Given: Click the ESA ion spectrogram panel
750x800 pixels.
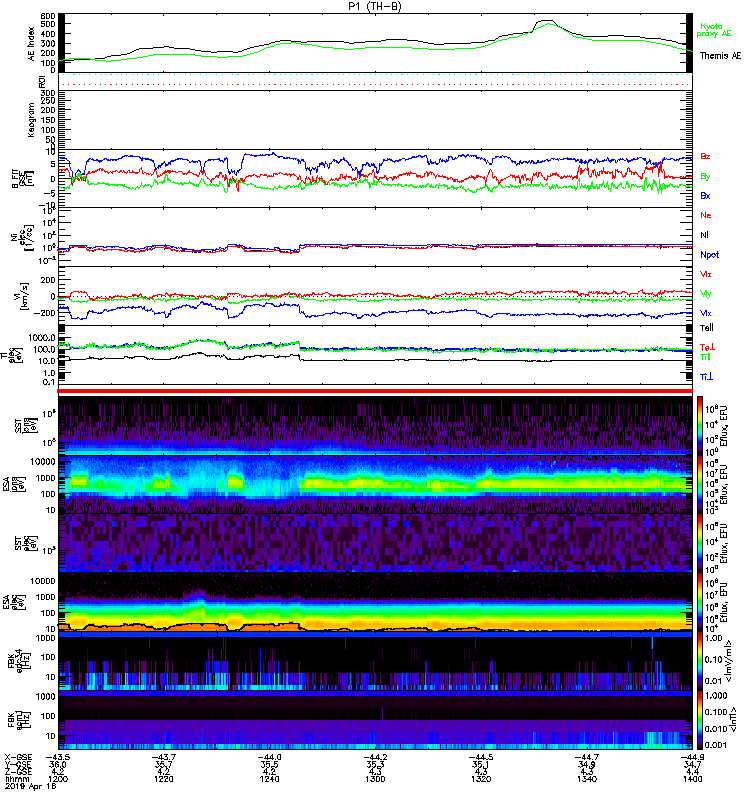Looking at the screenshot, I should point(375,484).
